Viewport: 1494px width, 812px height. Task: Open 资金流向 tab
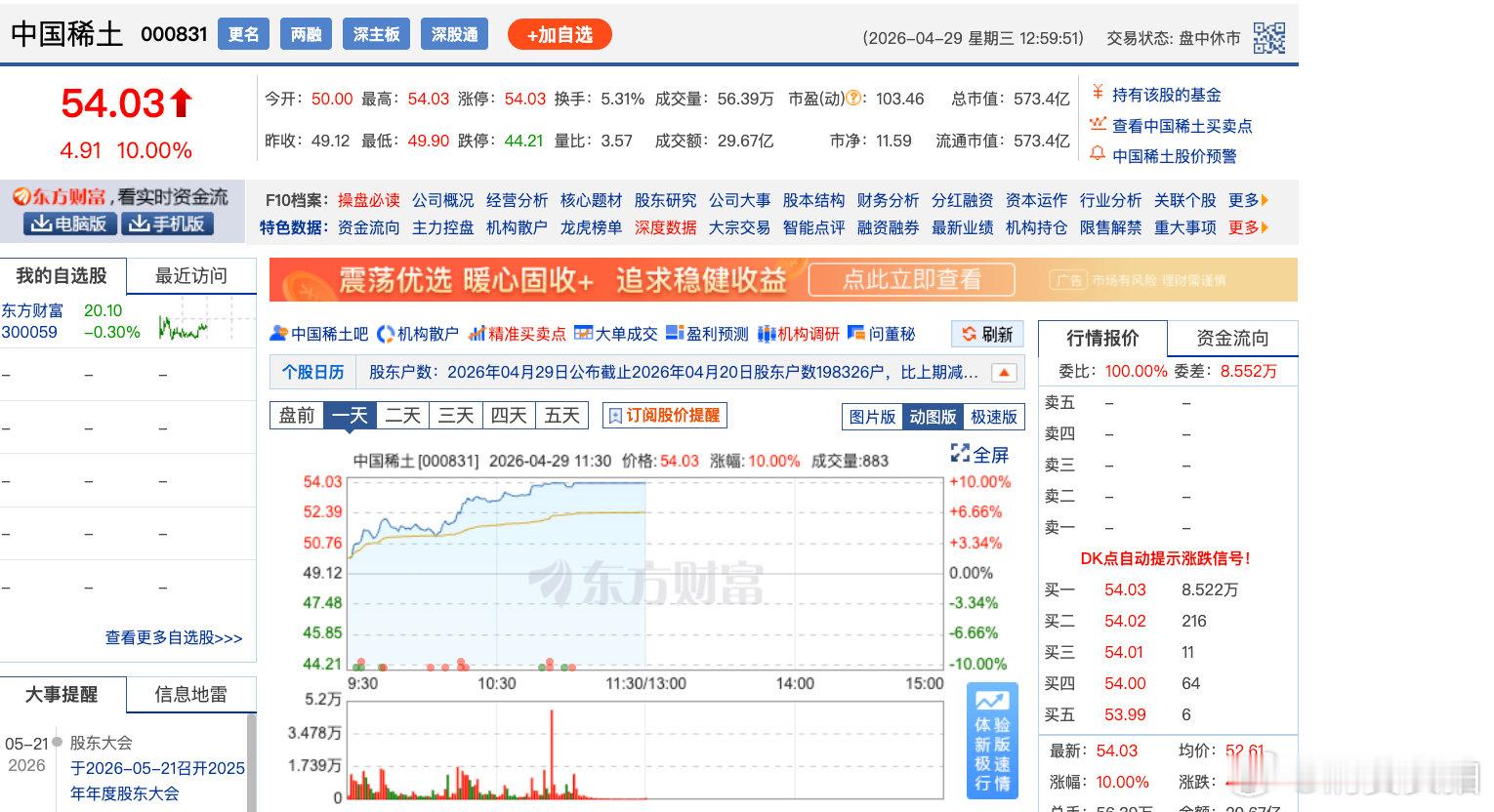coord(1232,339)
